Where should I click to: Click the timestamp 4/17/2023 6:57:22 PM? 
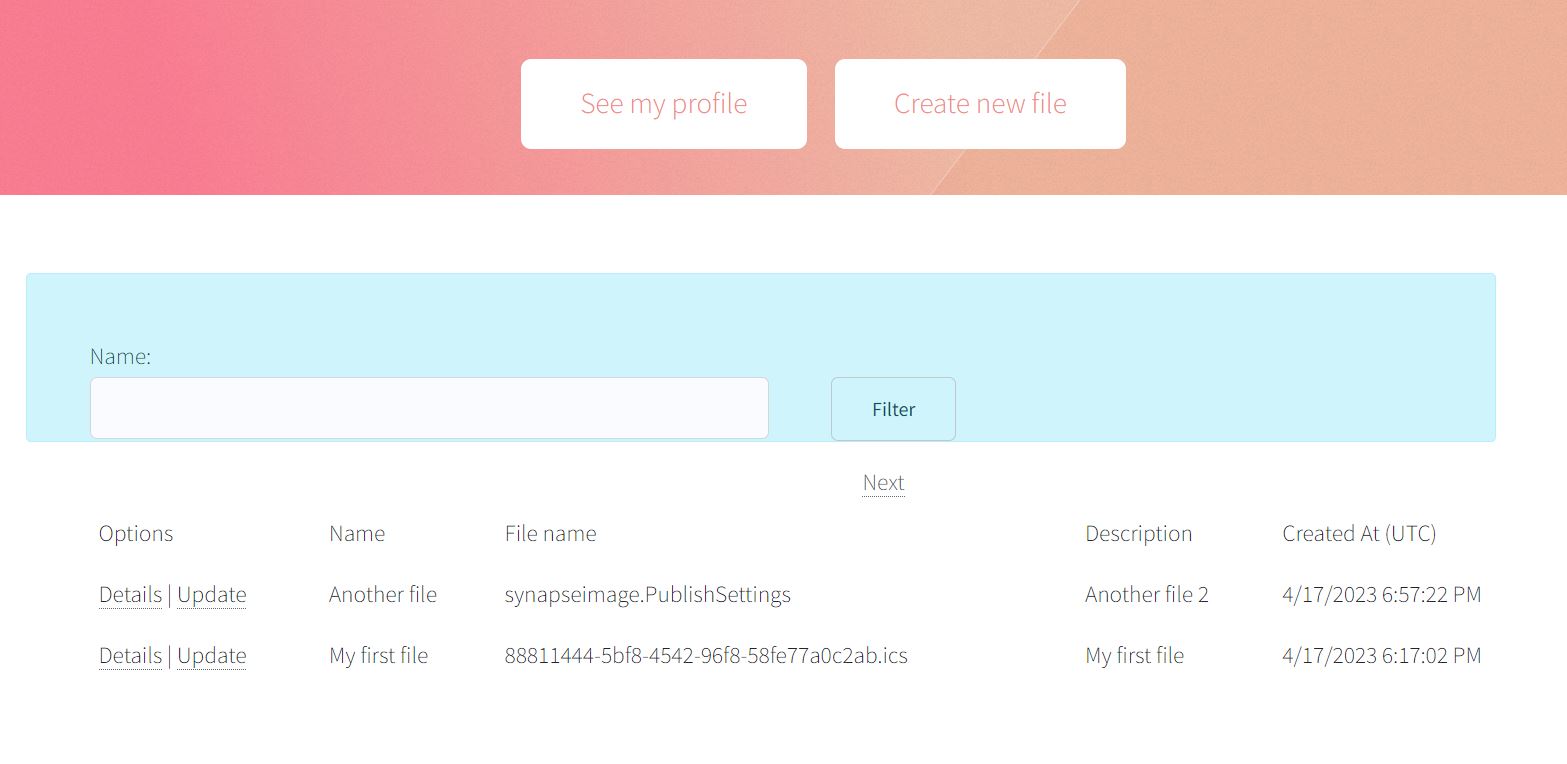coord(1381,594)
